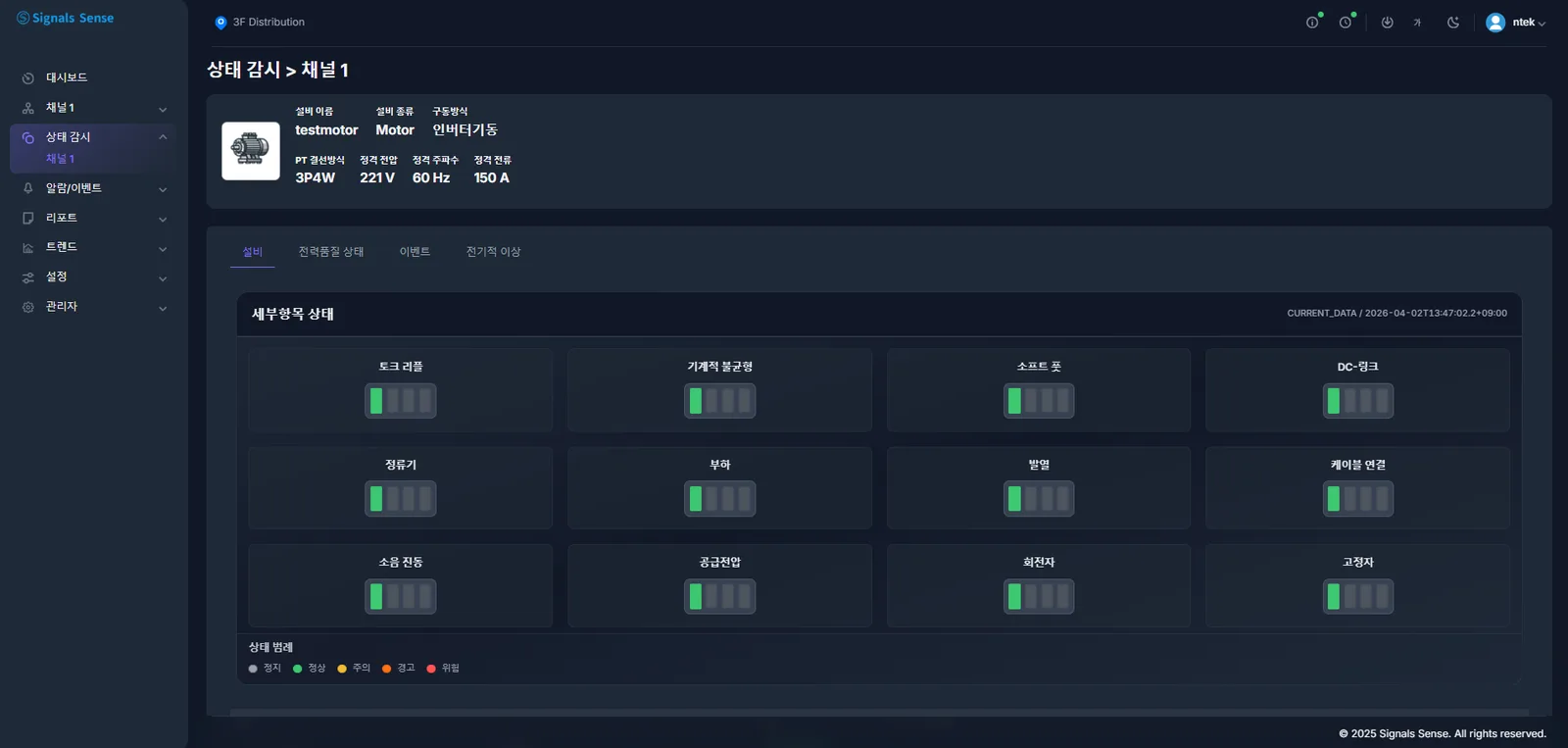
Task: Toggle dark mode with the moon icon
Action: coord(1453,23)
